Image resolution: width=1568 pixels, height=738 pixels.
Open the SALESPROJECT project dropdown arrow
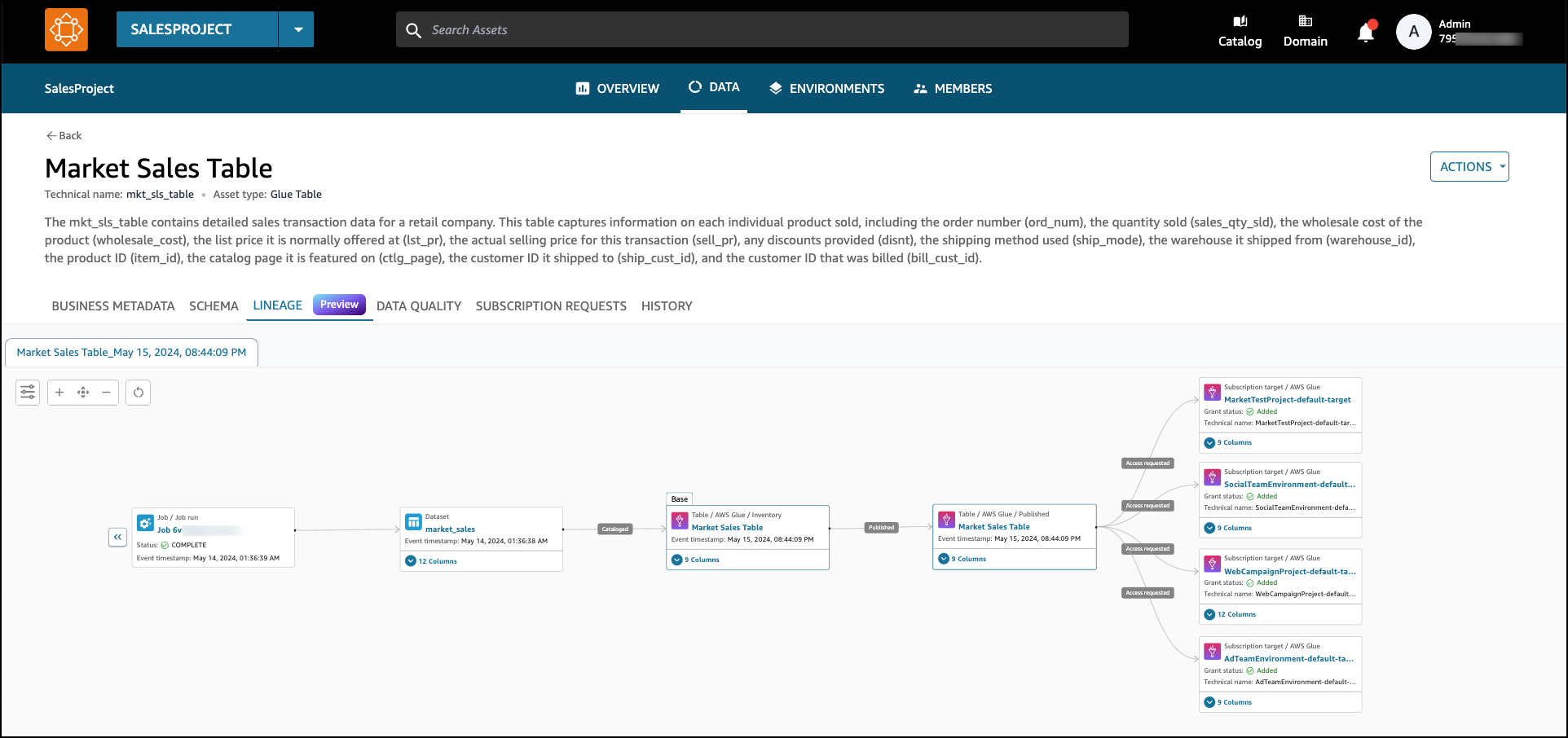(297, 29)
